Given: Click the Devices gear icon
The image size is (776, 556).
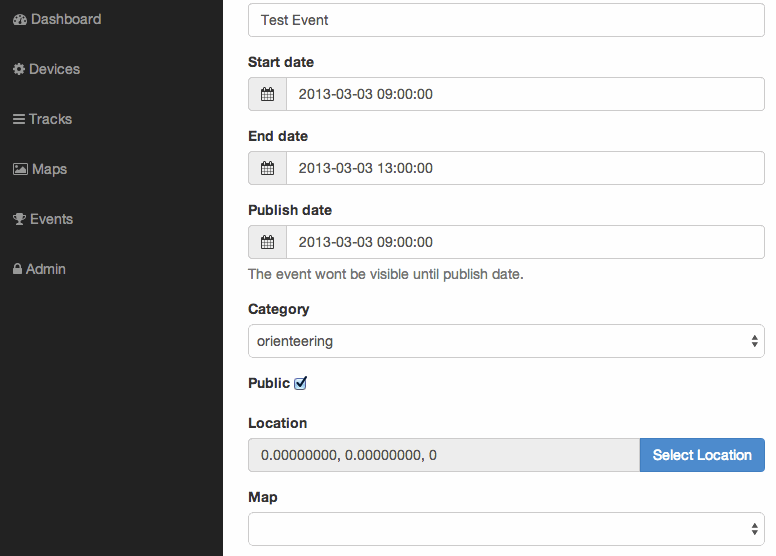Looking at the screenshot, I should pyautogui.click(x=19, y=69).
